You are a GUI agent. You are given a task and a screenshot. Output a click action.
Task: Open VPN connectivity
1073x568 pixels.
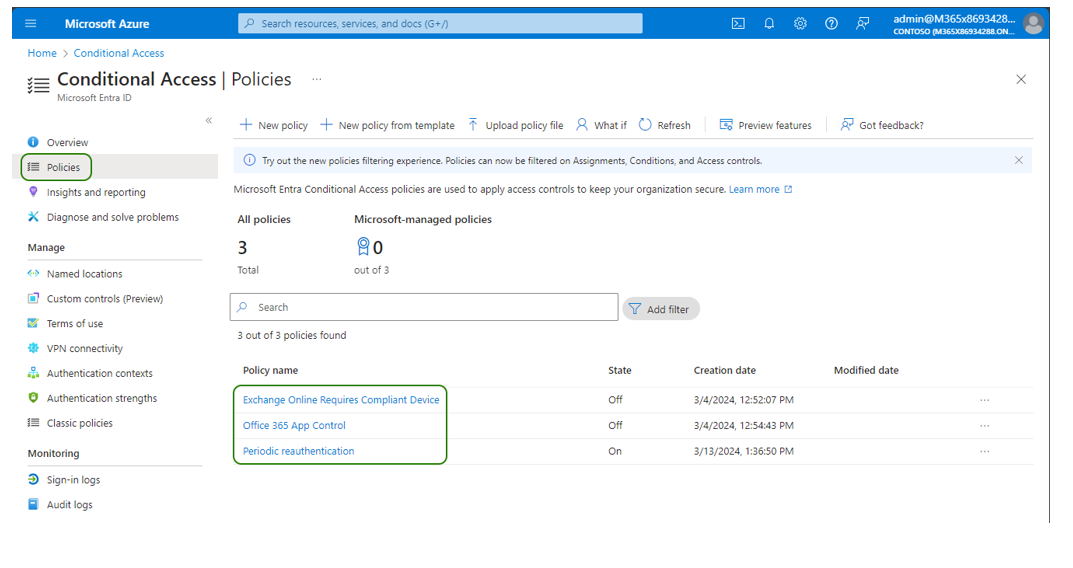[x=84, y=348]
